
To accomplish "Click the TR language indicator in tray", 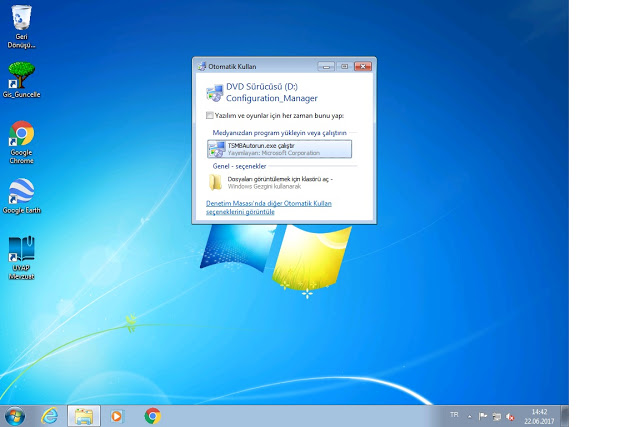I will tap(454, 414).
